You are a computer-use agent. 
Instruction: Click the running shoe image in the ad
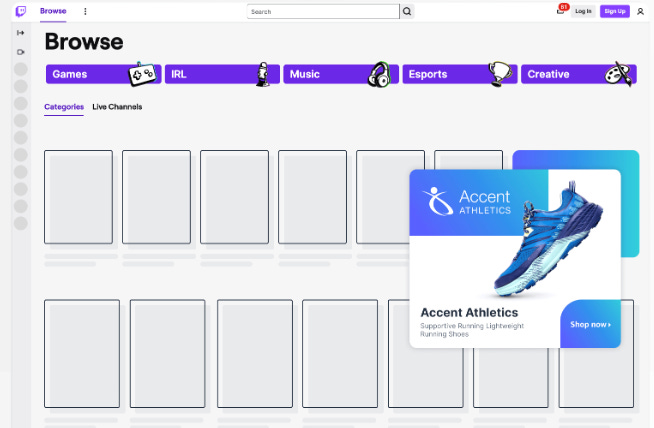point(548,239)
